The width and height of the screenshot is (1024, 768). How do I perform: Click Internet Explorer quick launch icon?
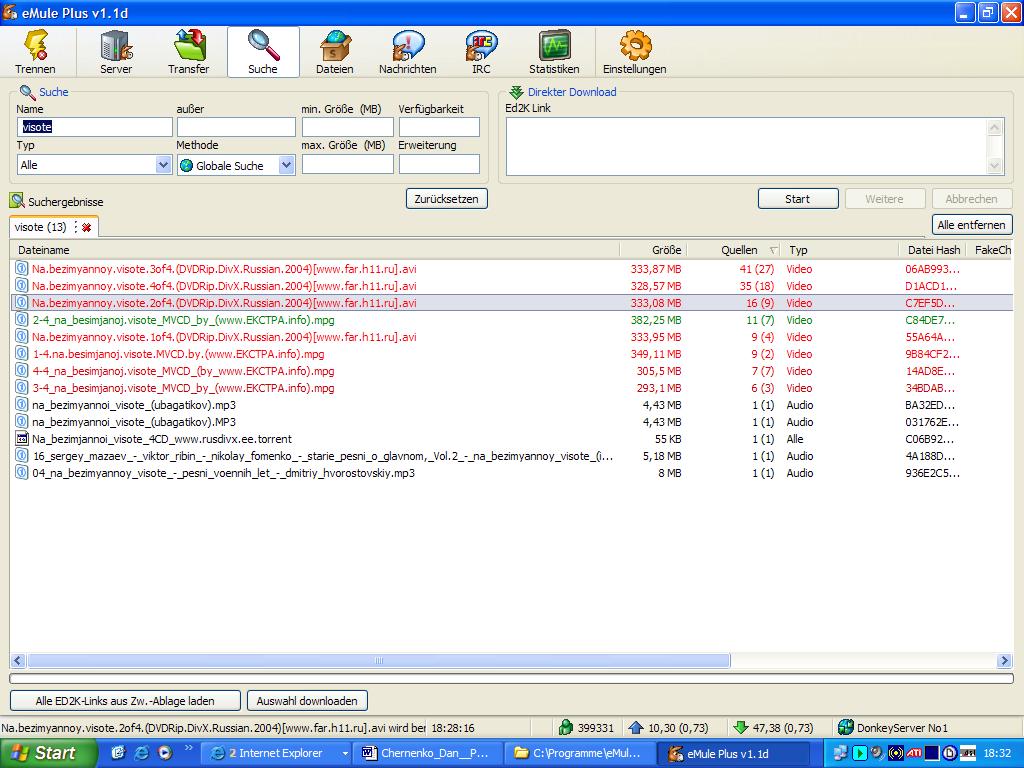point(141,752)
